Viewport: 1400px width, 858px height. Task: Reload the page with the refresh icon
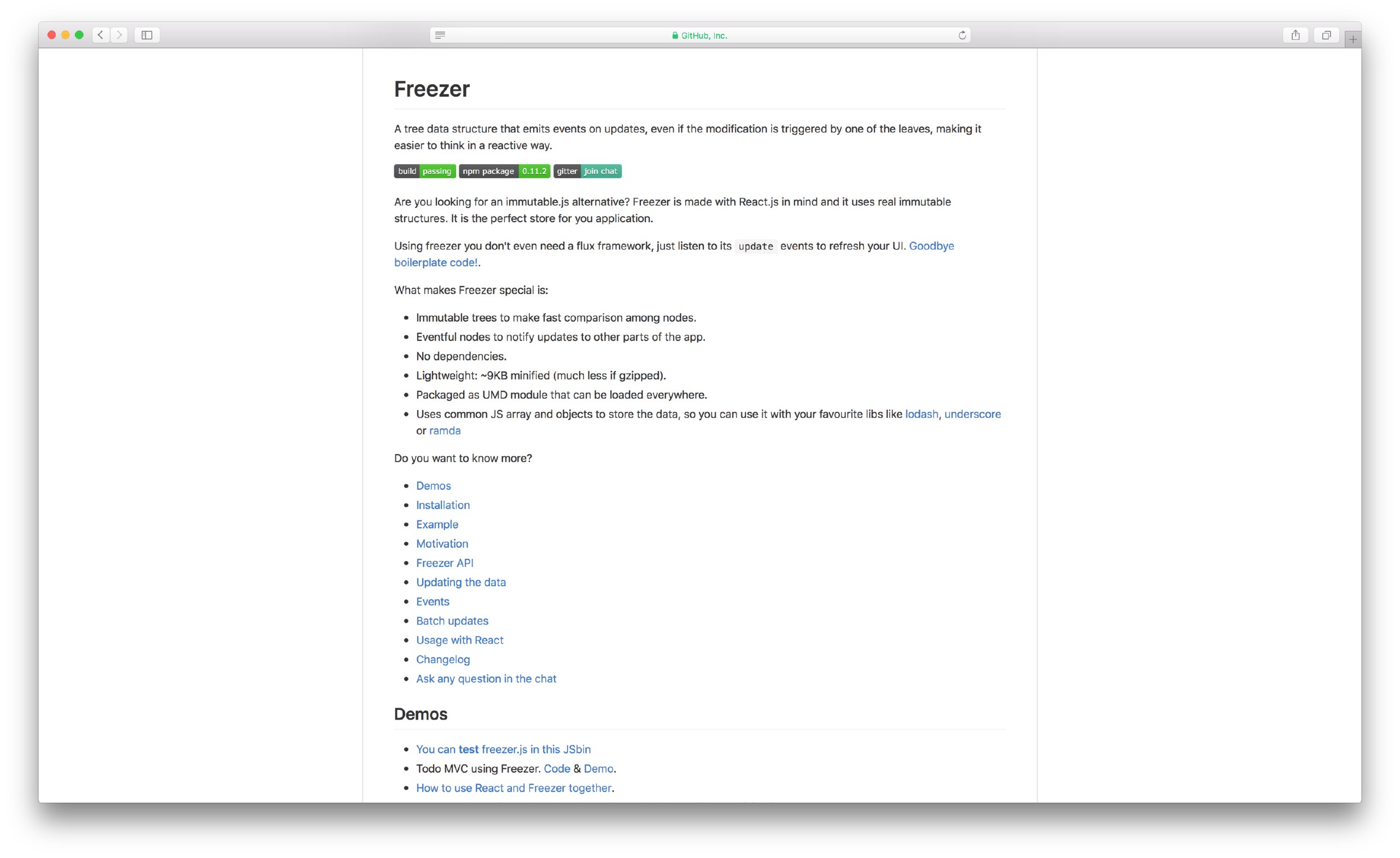pos(962,35)
